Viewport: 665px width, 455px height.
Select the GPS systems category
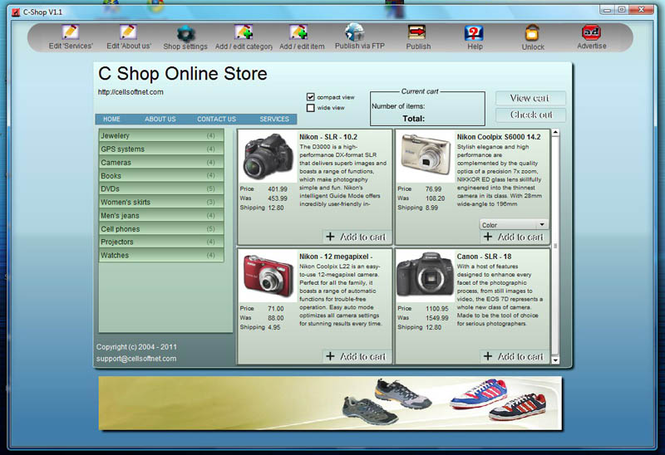pyautogui.click(x=161, y=149)
